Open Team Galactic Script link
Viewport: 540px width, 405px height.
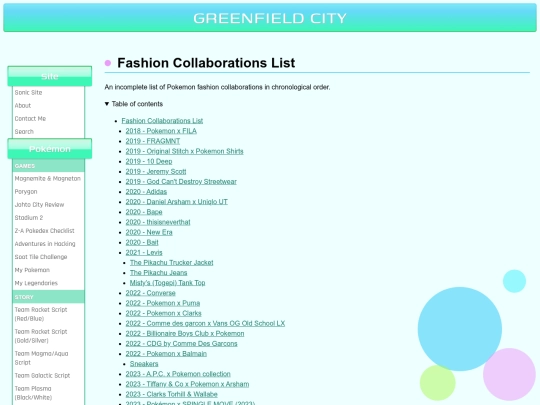point(42,375)
